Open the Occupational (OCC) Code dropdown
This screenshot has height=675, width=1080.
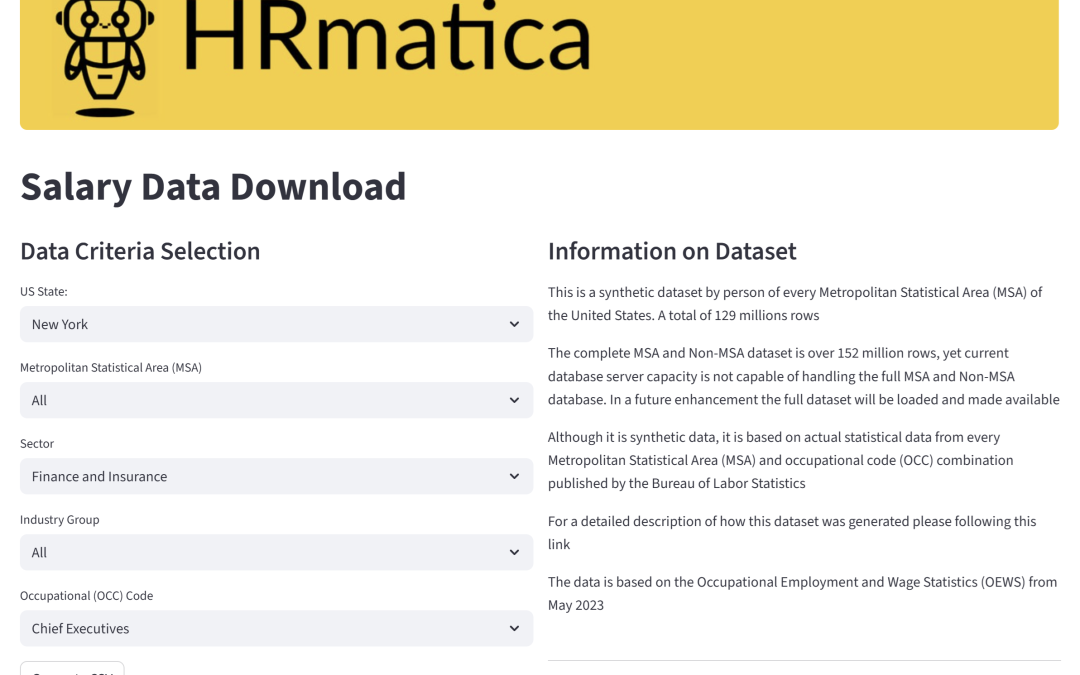pyautogui.click(x=276, y=629)
